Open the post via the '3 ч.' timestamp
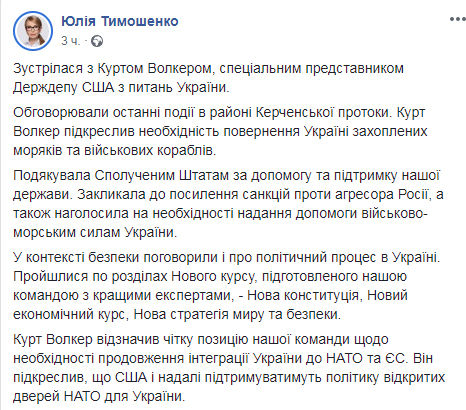Screen dimensions: 466x410 (x=70, y=41)
